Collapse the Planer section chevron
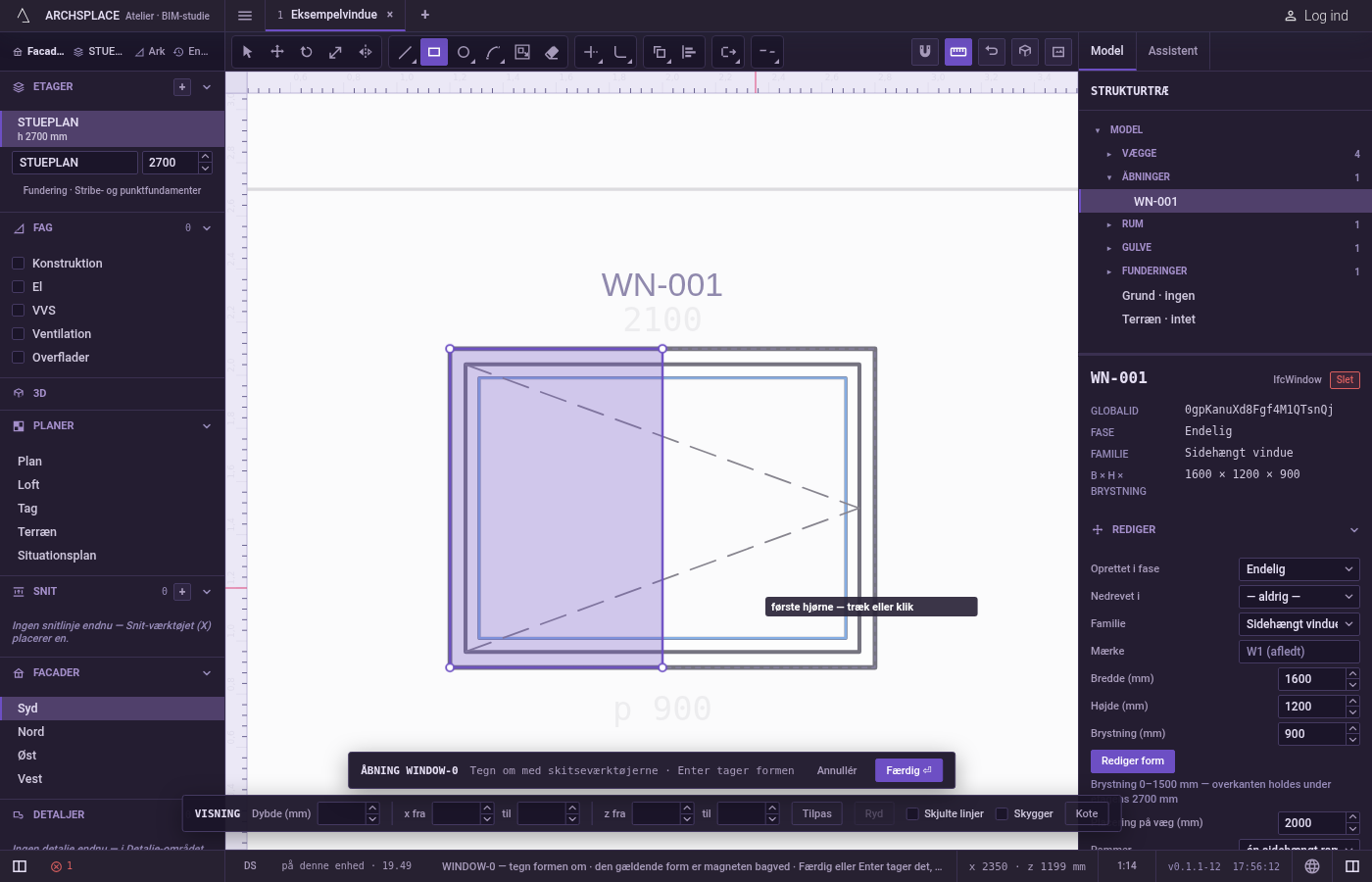1372x882 pixels. (207, 426)
